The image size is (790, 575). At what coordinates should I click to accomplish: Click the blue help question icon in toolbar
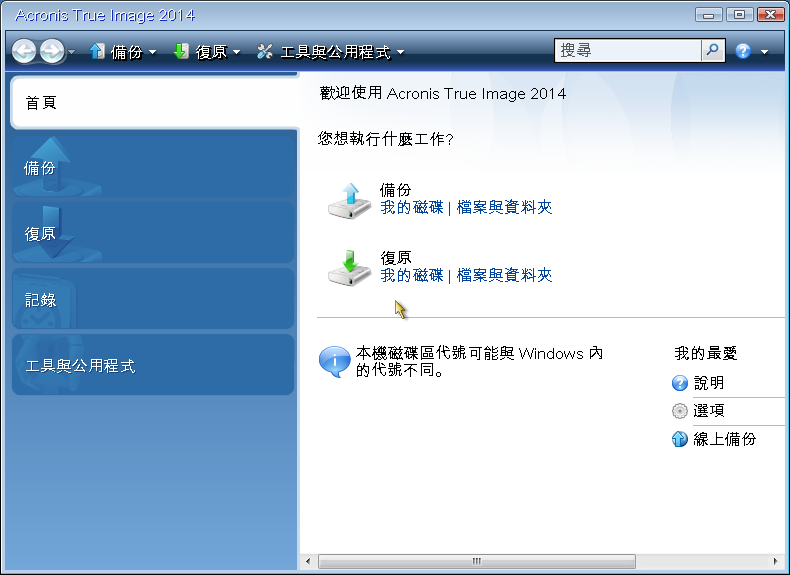tap(743, 51)
